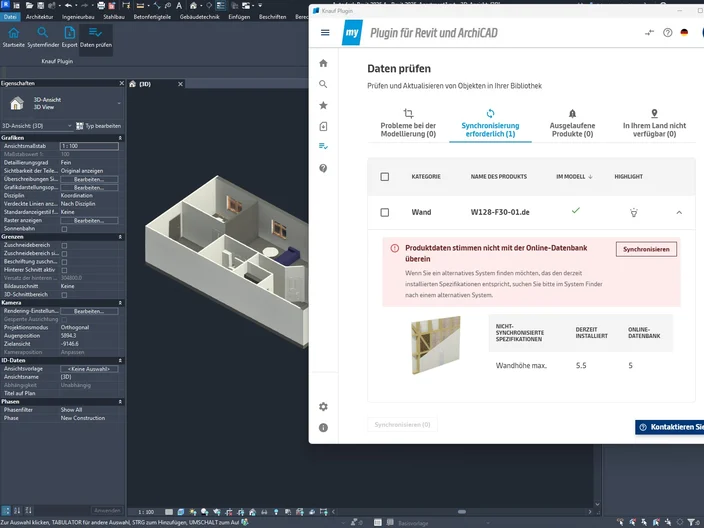Click the filter icon in status bar
704x528 pixels.
pyautogui.click(x=691, y=522)
